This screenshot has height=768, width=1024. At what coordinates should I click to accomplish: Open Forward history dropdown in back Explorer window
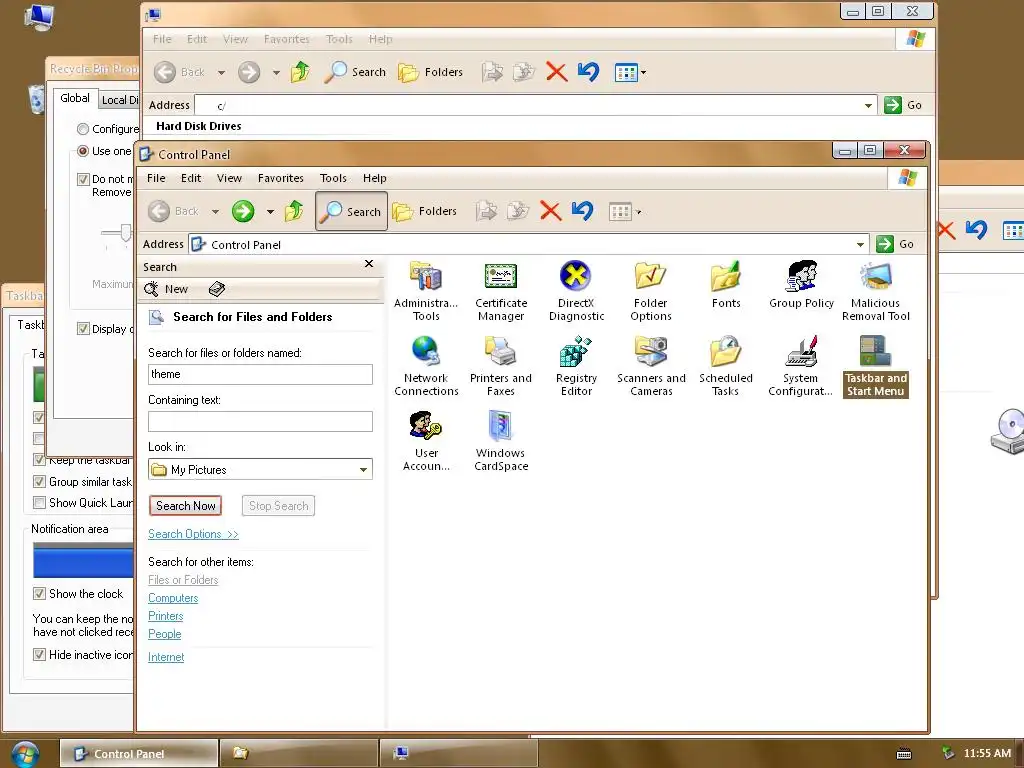pos(276,72)
